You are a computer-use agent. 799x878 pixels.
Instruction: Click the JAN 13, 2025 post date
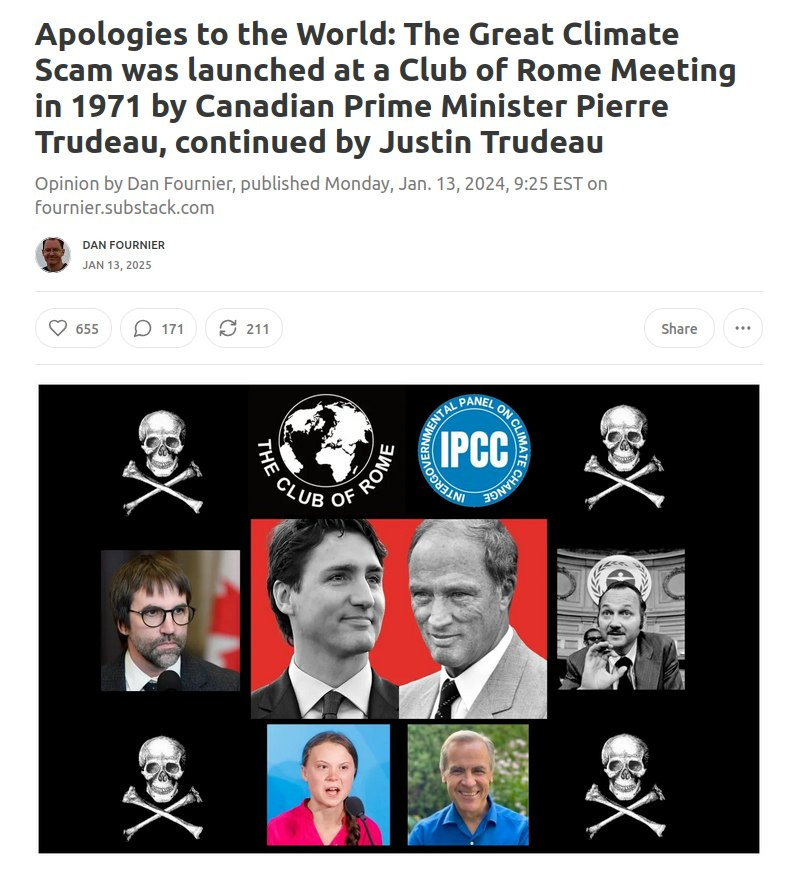coord(117,265)
